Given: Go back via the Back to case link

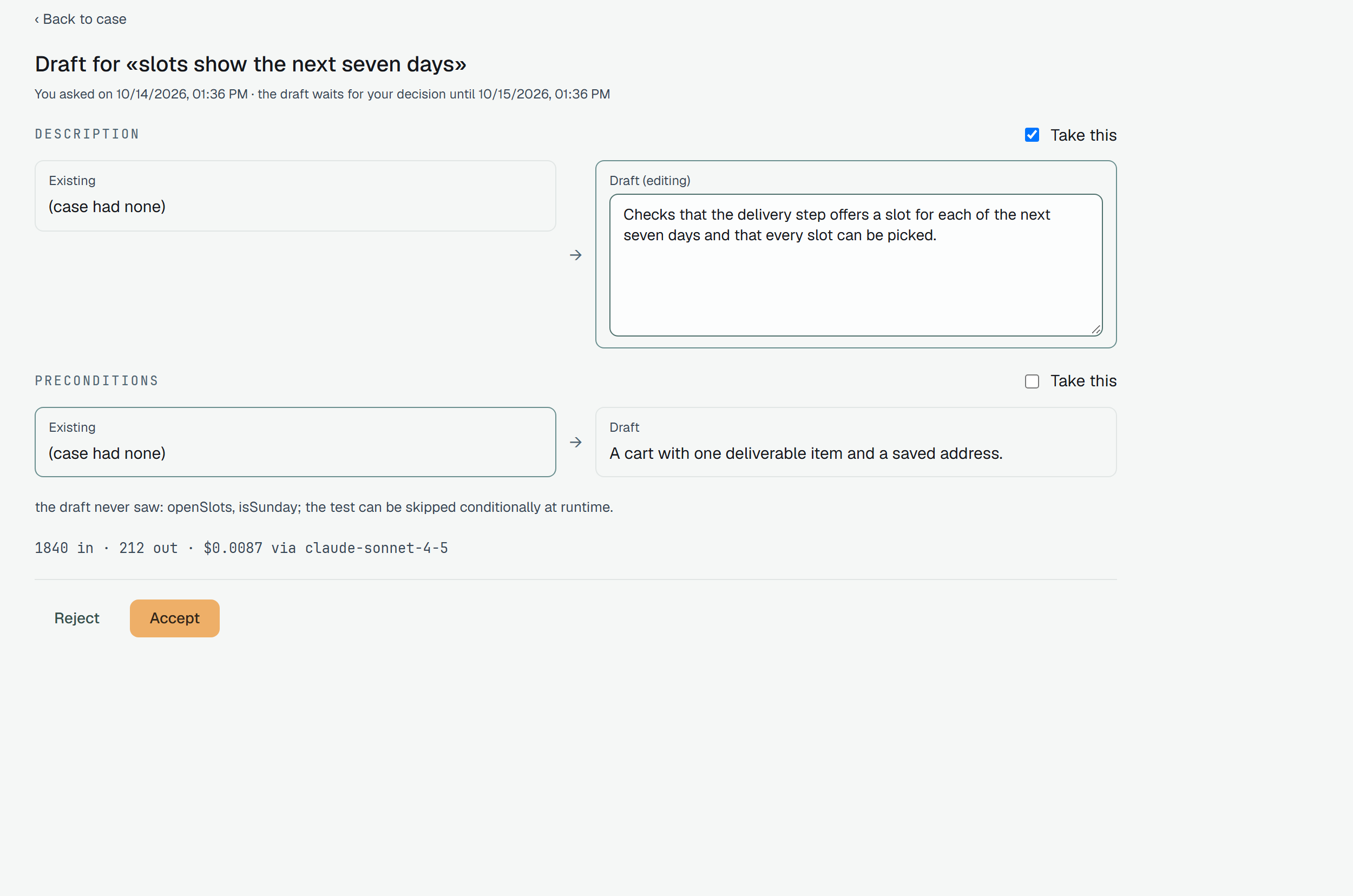Looking at the screenshot, I should [x=81, y=19].
